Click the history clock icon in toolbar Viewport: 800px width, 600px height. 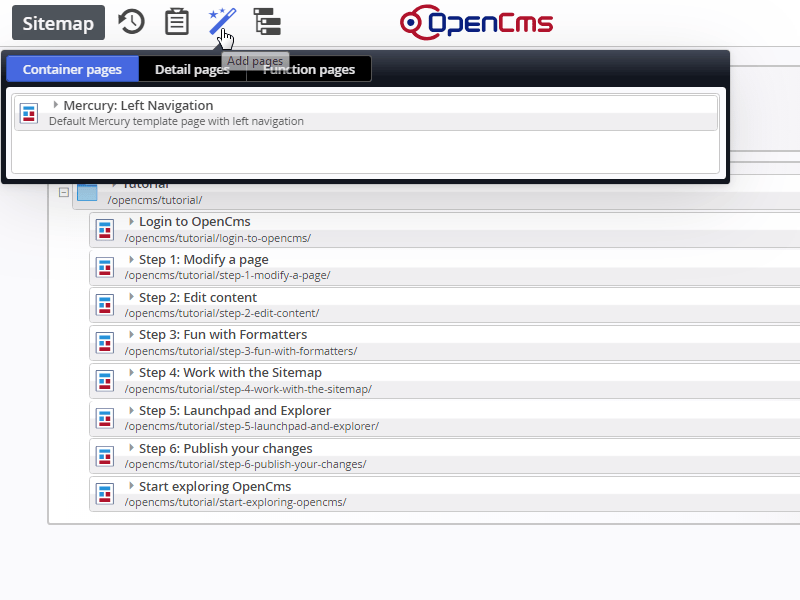[131, 21]
